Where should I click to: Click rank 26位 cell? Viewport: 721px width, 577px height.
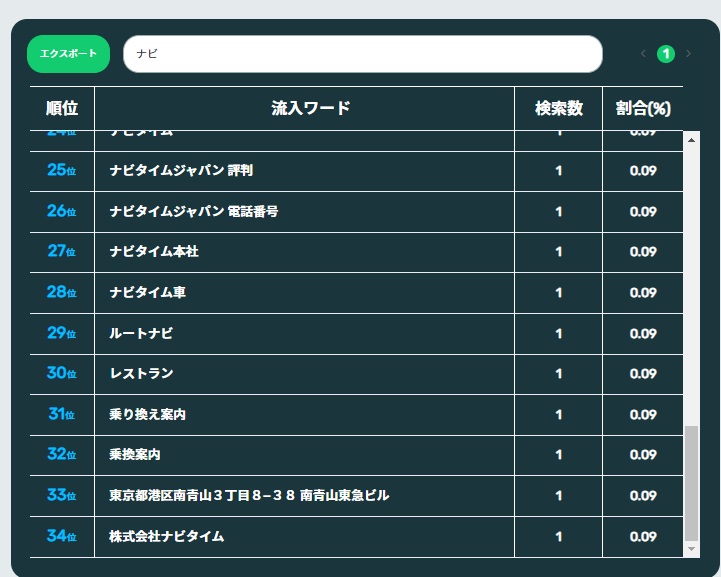62,211
